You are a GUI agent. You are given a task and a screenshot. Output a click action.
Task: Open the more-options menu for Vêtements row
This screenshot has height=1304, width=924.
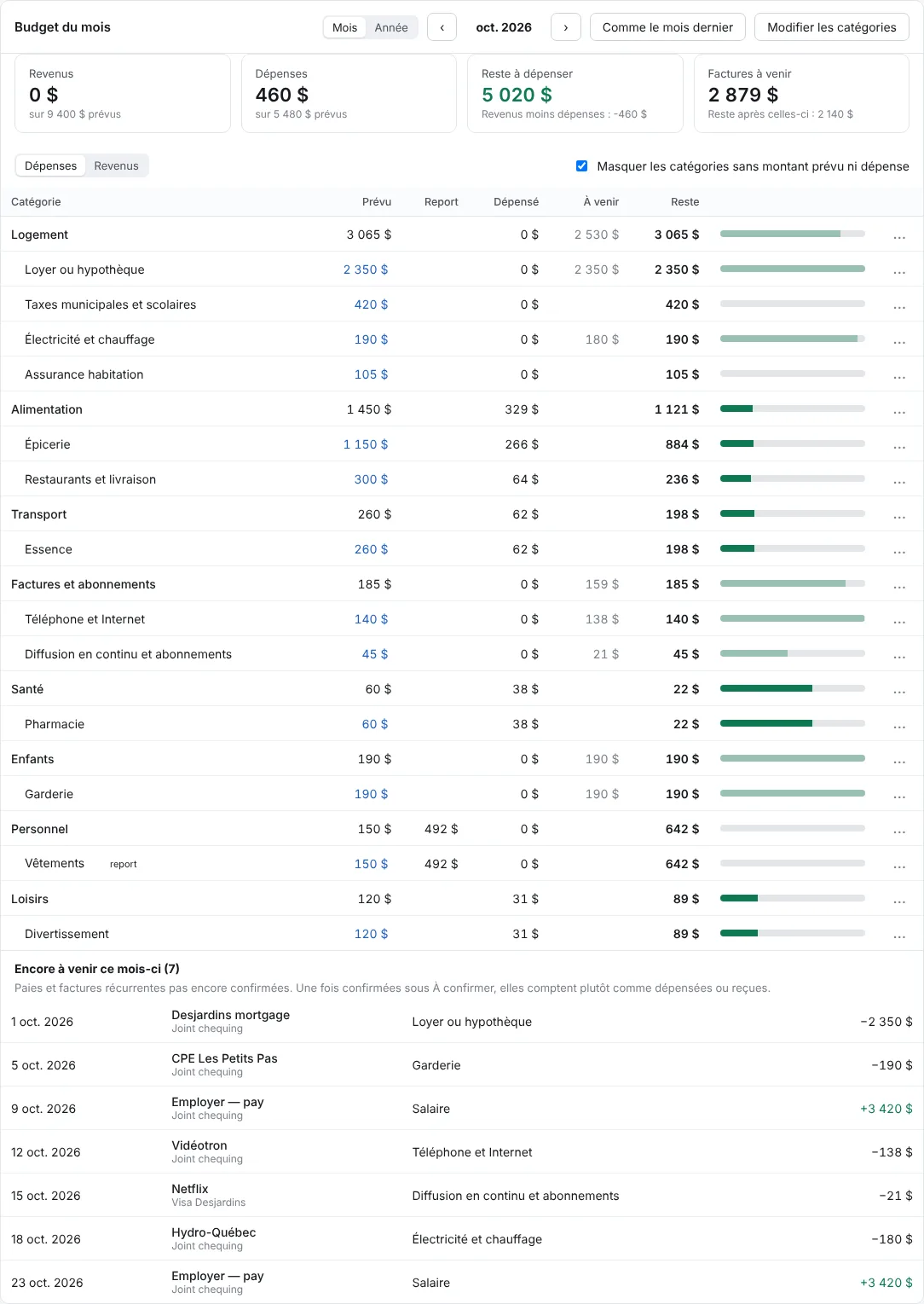tap(899, 865)
